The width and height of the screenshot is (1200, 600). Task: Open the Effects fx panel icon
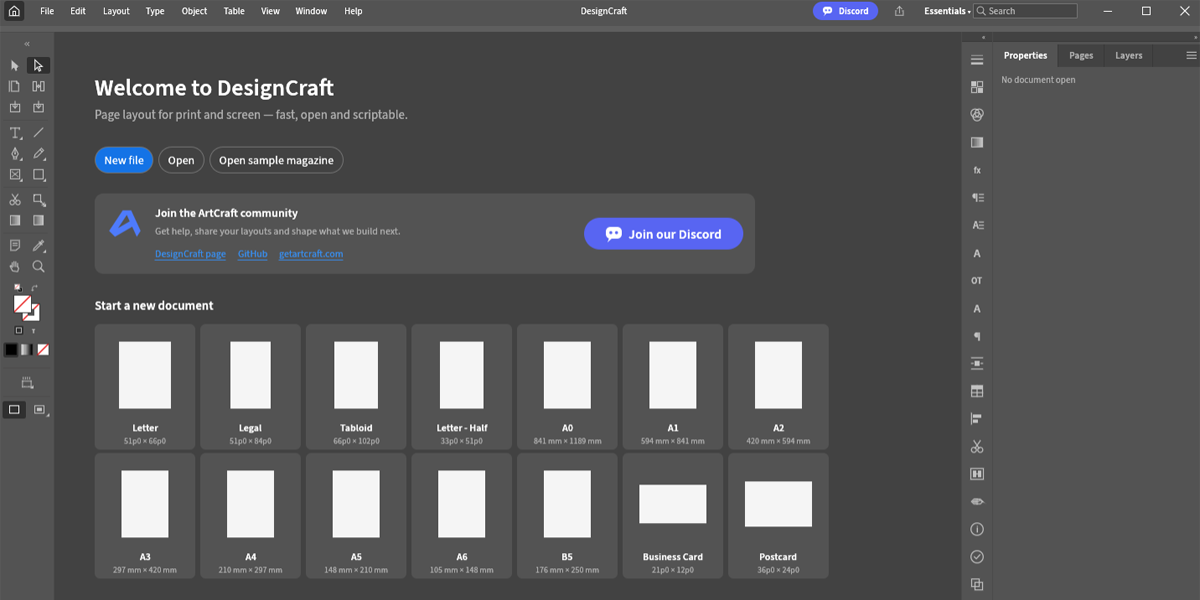coord(977,170)
